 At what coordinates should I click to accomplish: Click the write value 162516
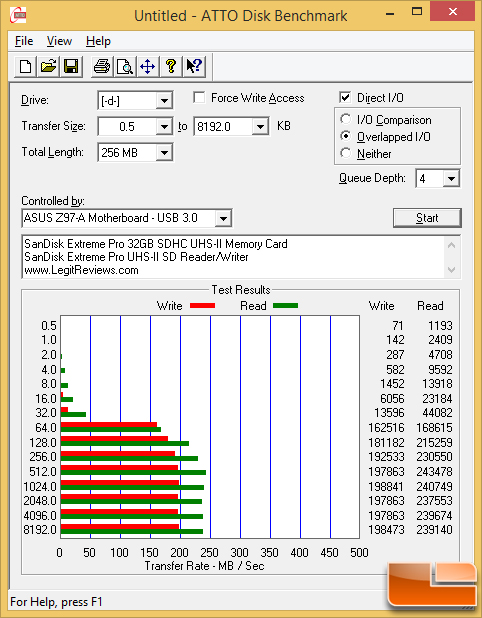(x=386, y=428)
